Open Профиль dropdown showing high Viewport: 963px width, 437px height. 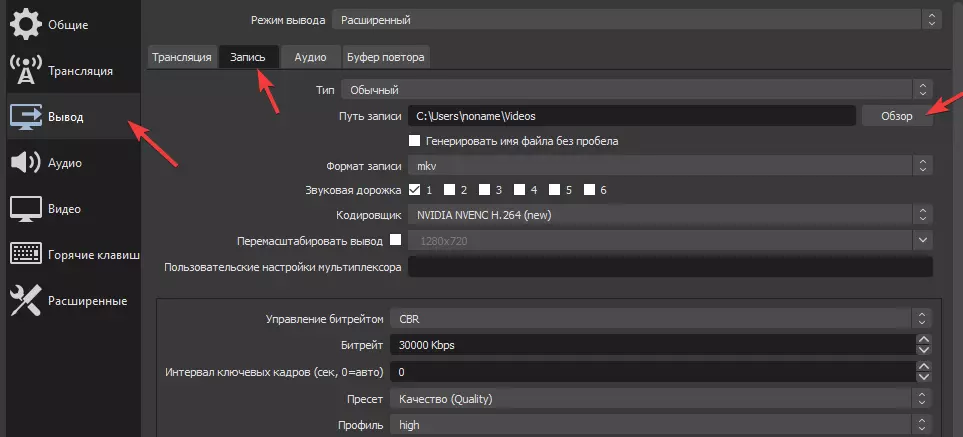point(660,425)
